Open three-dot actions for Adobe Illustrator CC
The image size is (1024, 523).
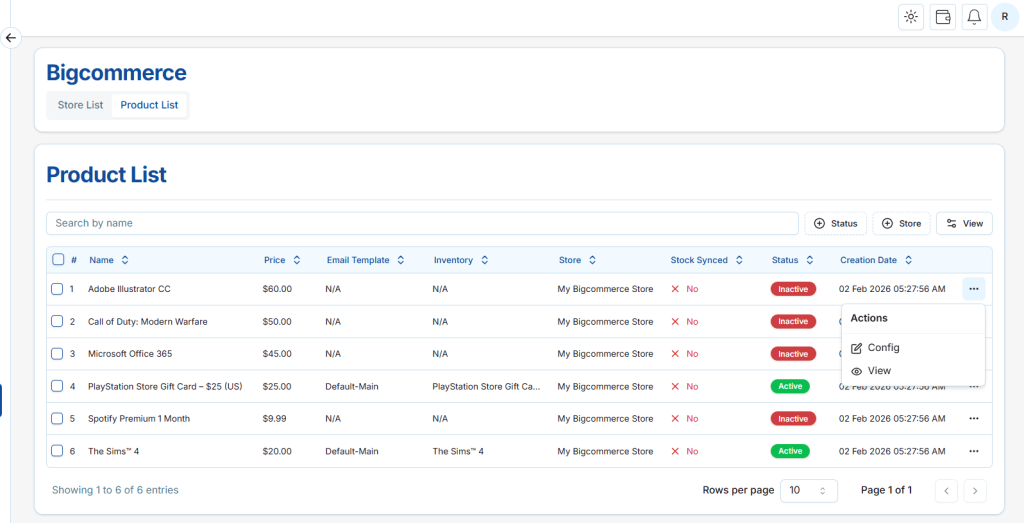click(x=973, y=289)
